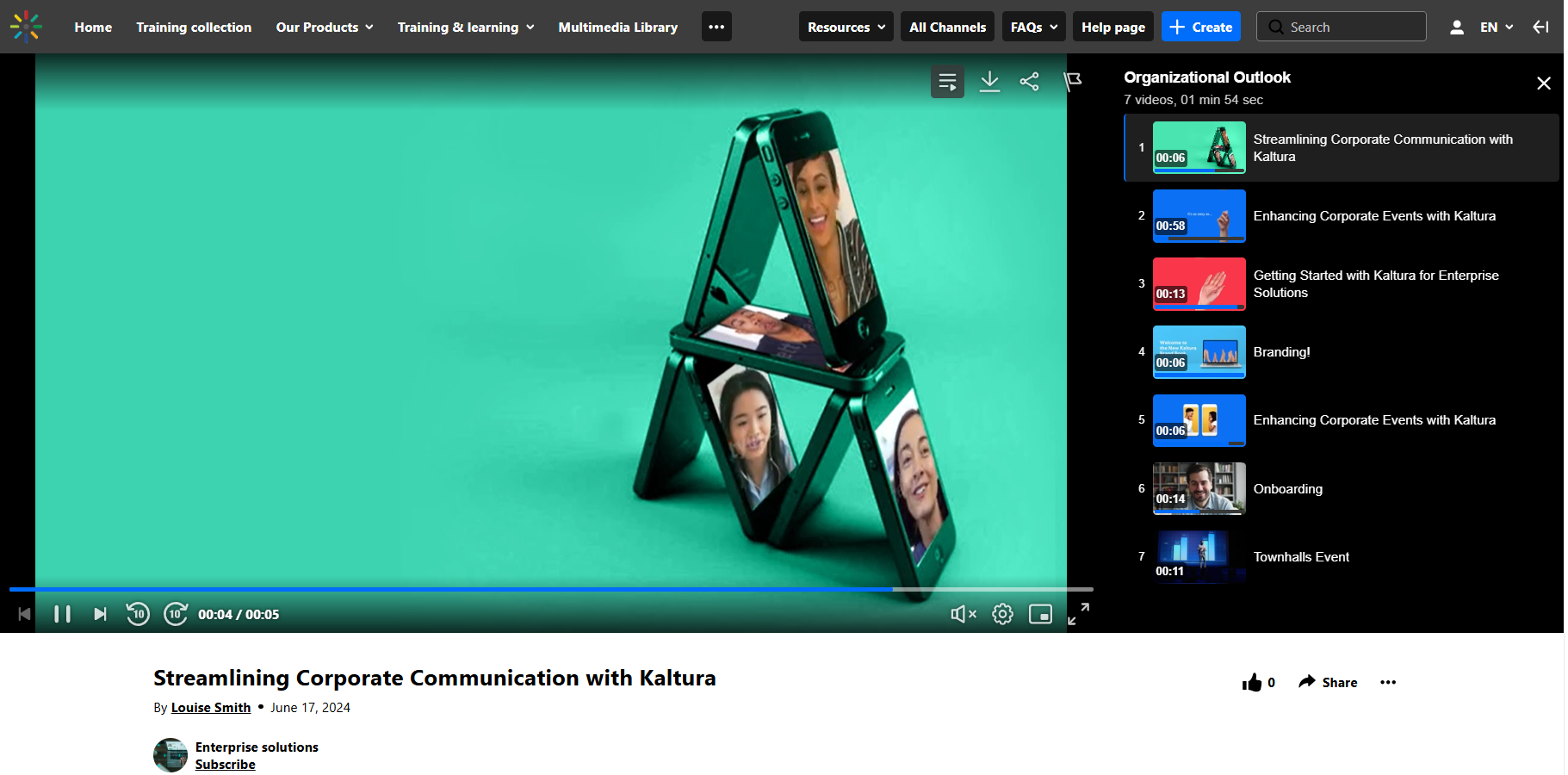Skip to the next video
This screenshot has width=1568, height=775.
101,614
